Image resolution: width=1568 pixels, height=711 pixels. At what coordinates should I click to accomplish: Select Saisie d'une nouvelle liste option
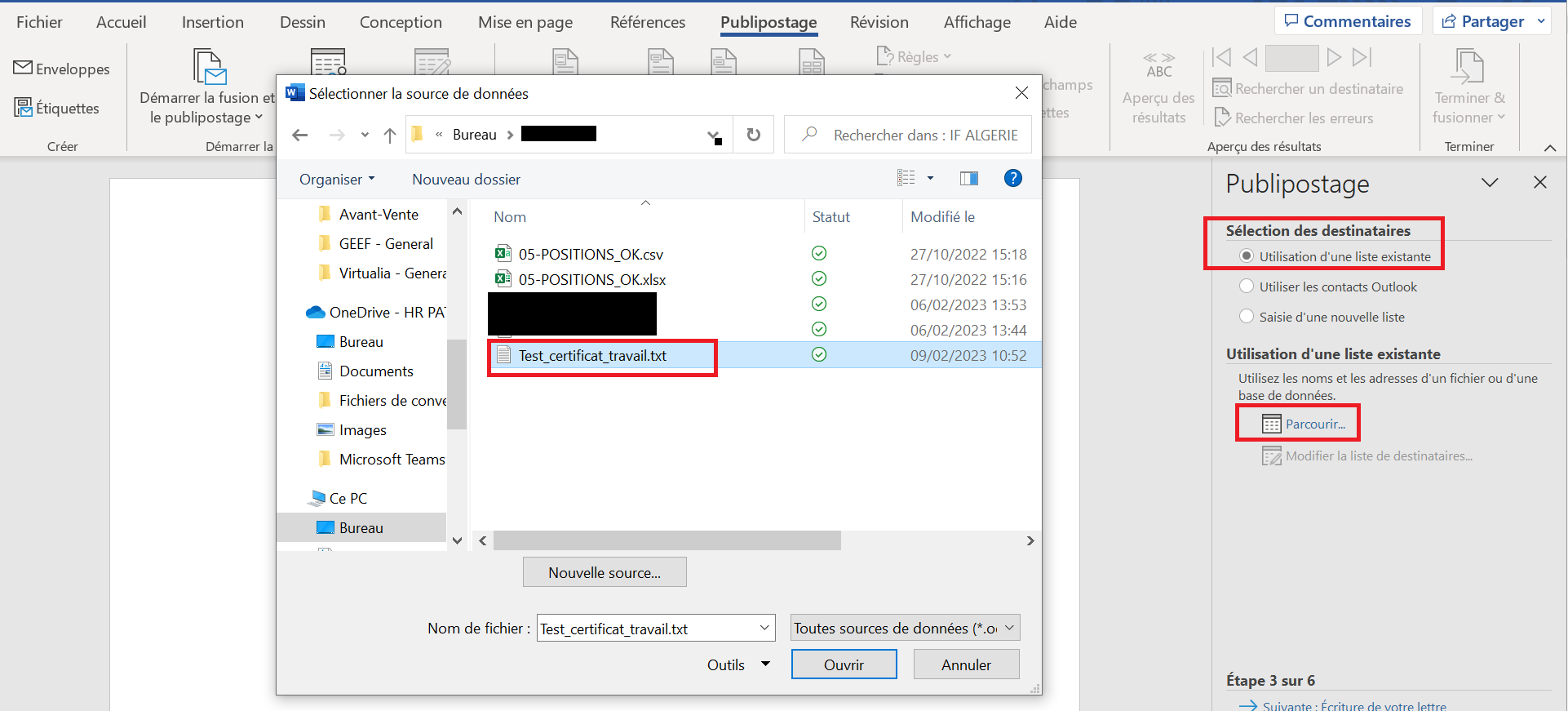pos(1247,317)
